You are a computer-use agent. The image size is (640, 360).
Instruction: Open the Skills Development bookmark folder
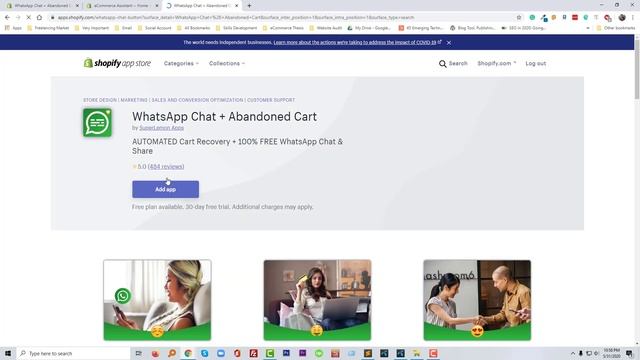[x=237, y=28]
